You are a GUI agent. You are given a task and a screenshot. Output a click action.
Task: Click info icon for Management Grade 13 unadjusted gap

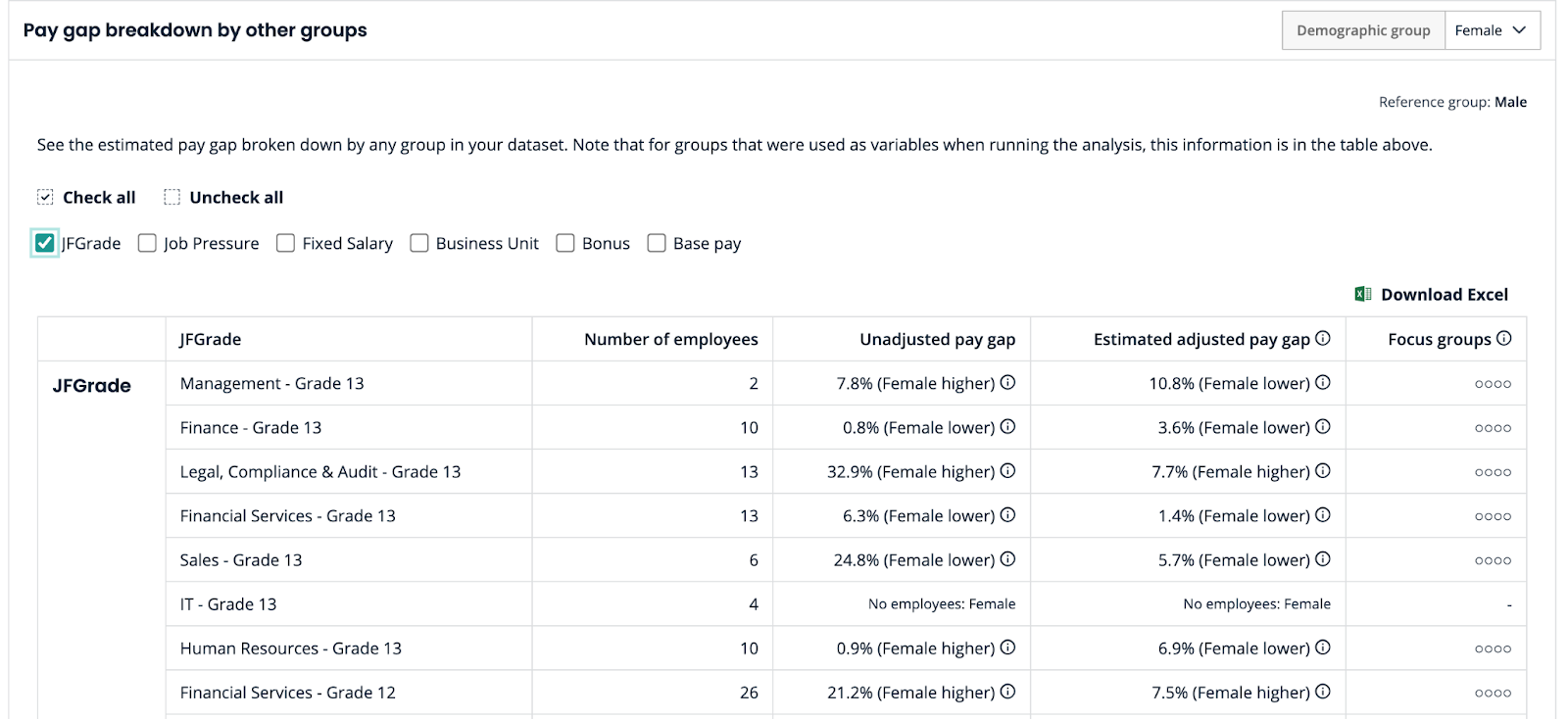coord(1007,382)
